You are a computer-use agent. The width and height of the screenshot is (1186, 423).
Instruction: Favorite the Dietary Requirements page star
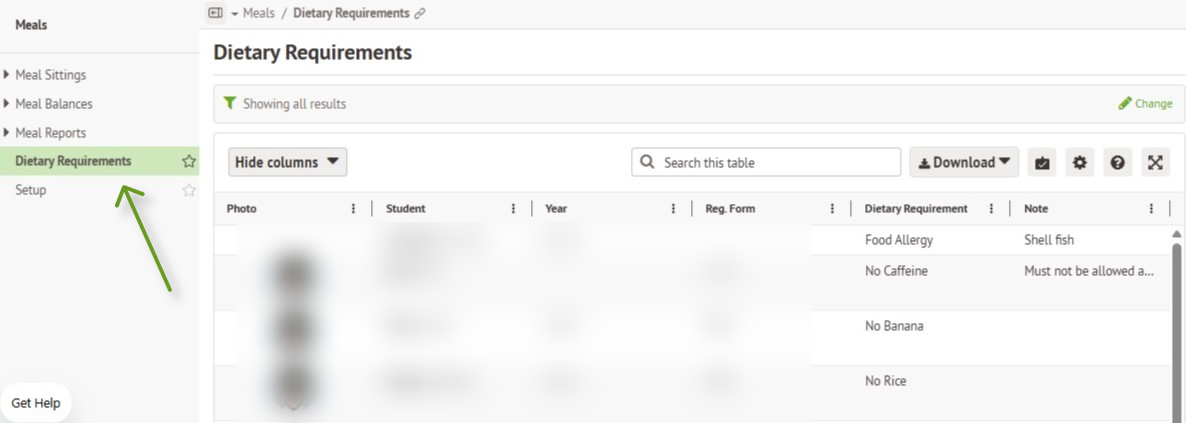(189, 161)
